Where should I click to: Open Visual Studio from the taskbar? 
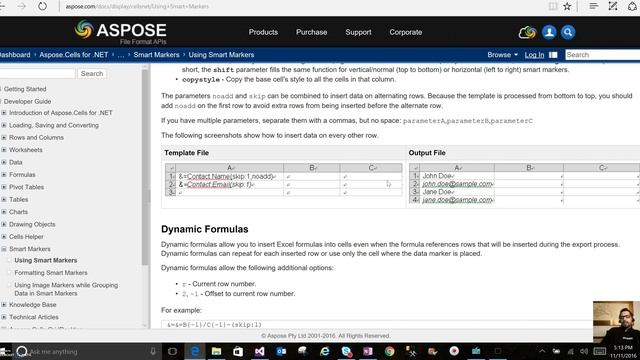click(x=260, y=351)
